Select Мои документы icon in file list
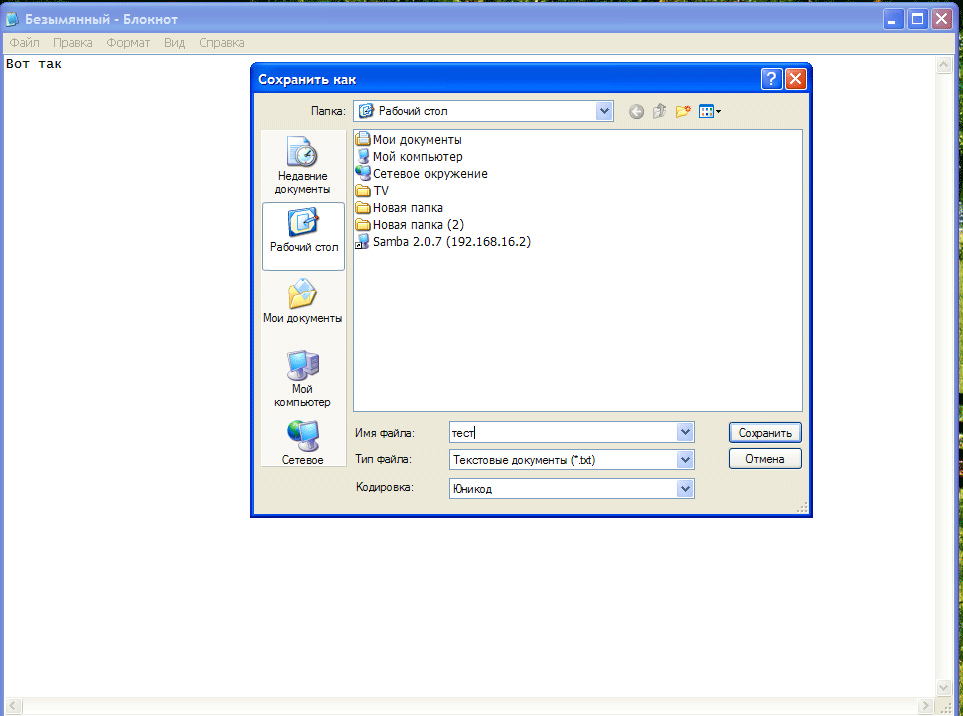Viewport: 963px width, 716px height. (x=363, y=139)
